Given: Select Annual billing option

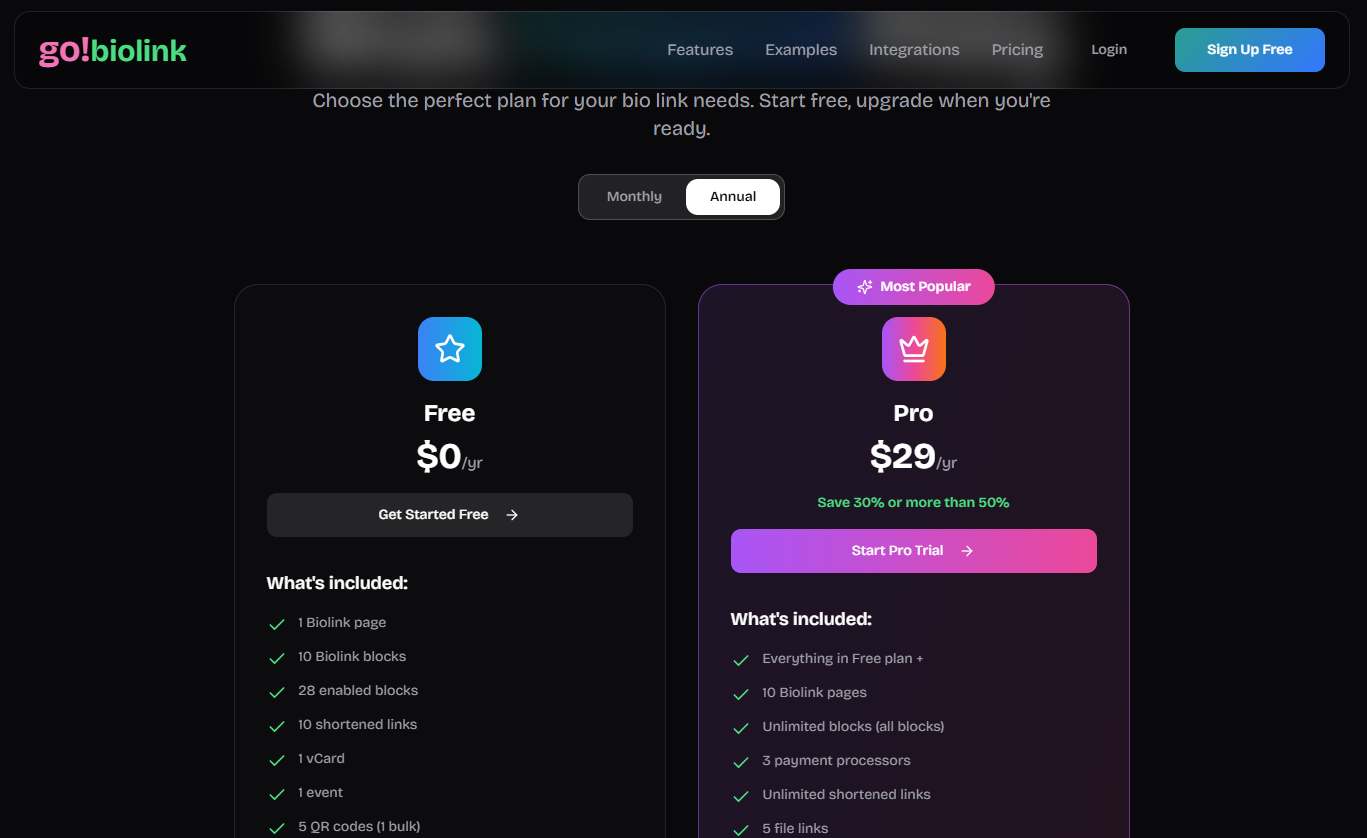Looking at the screenshot, I should pos(733,197).
